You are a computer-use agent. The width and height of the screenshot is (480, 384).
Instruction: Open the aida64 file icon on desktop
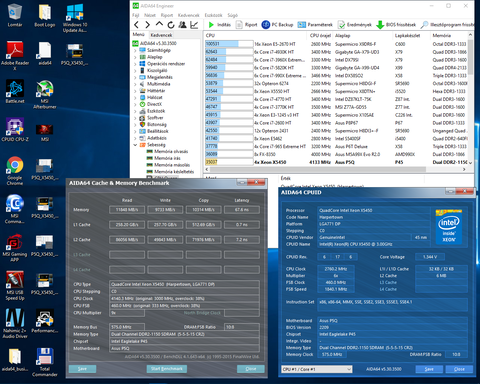[45, 53]
